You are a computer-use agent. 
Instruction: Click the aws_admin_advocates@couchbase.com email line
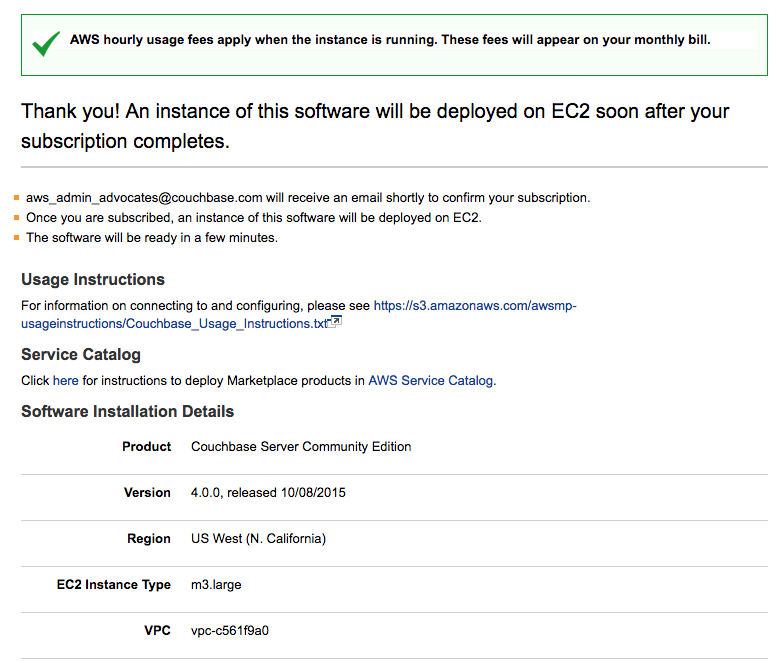pos(308,198)
